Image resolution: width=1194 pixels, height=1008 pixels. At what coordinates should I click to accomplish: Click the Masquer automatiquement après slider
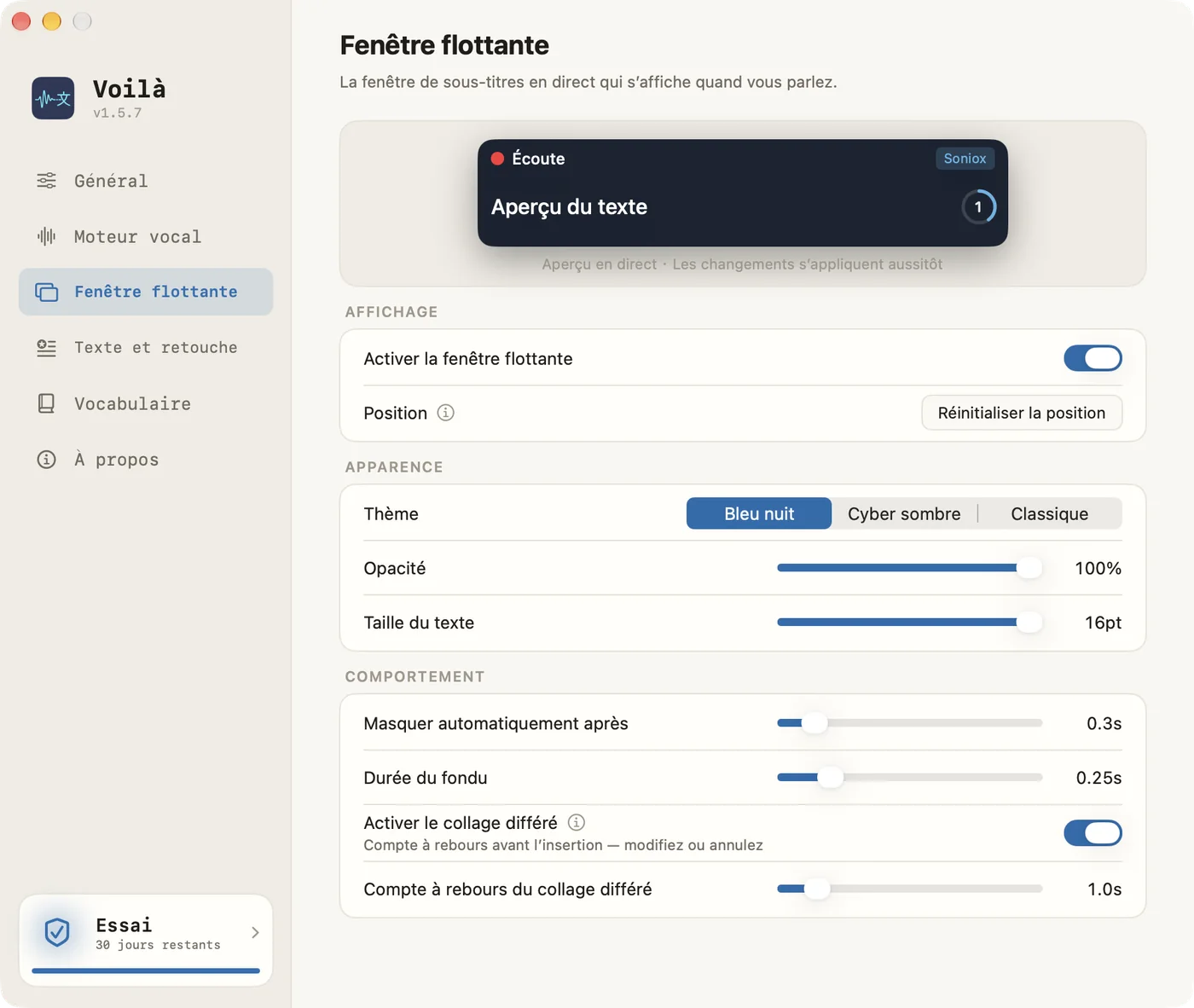[910, 723]
